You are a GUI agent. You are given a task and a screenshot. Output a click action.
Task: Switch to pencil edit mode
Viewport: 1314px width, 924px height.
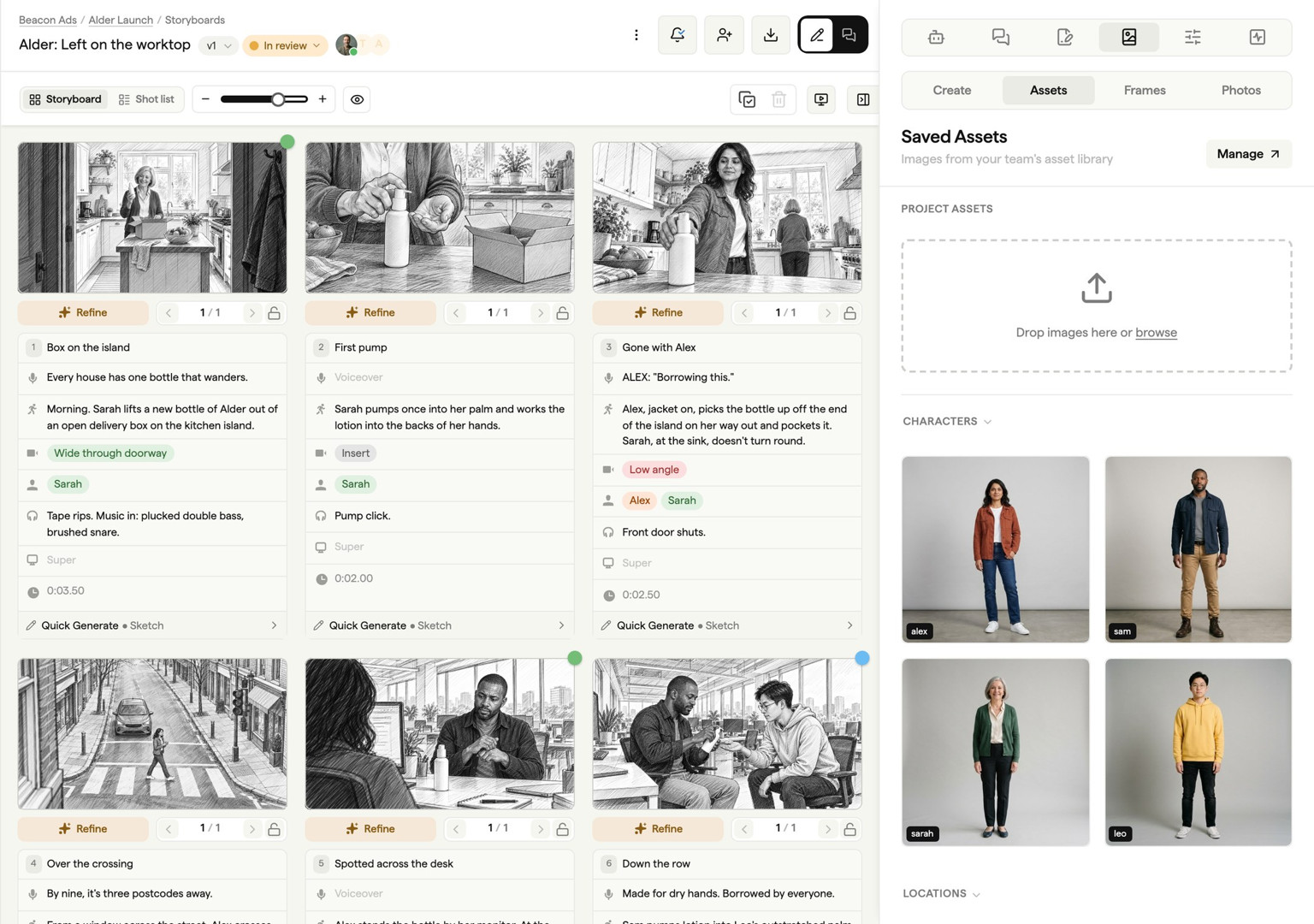click(x=817, y=35)
